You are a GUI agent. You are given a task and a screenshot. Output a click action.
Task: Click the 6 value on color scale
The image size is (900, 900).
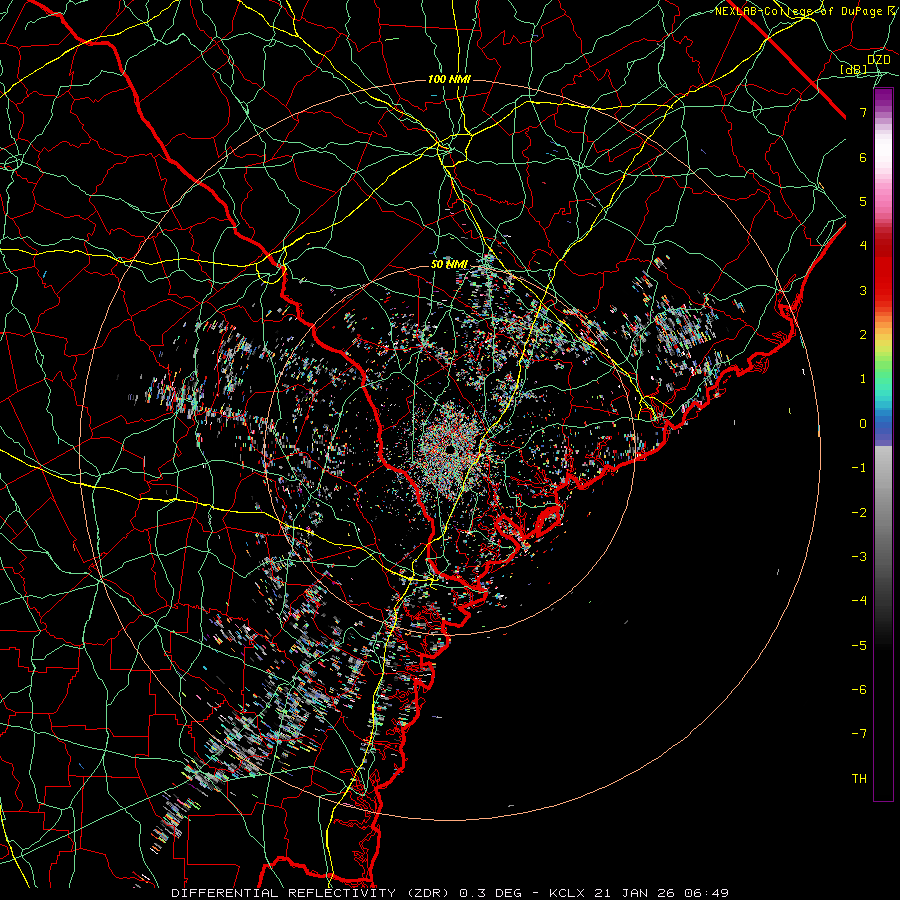863,157
